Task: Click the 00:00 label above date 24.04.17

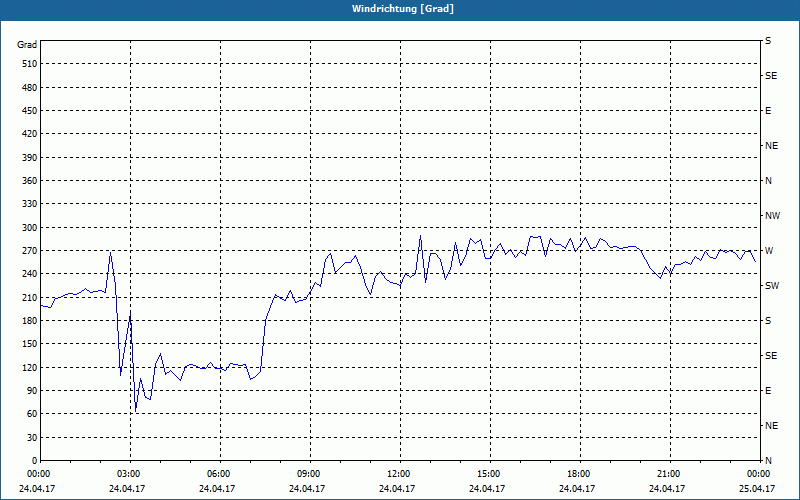Action: (37, 473)
